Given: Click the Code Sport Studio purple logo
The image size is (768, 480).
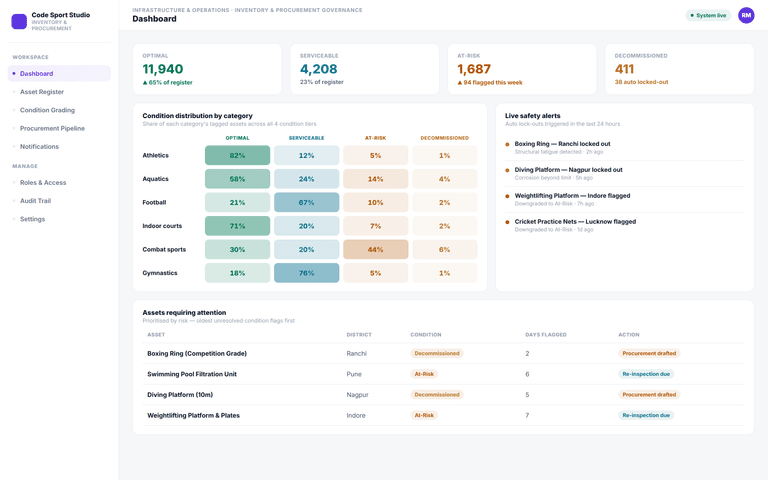Looking at the screenshot, I should click(19, 22).
